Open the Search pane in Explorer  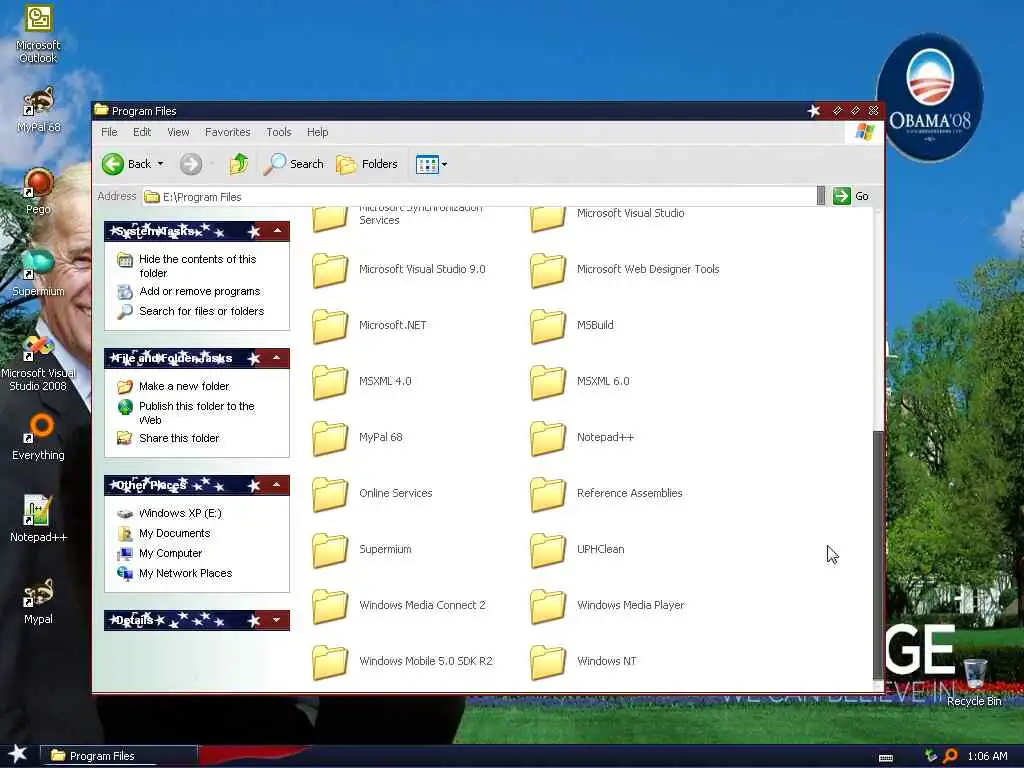[293, 164]
